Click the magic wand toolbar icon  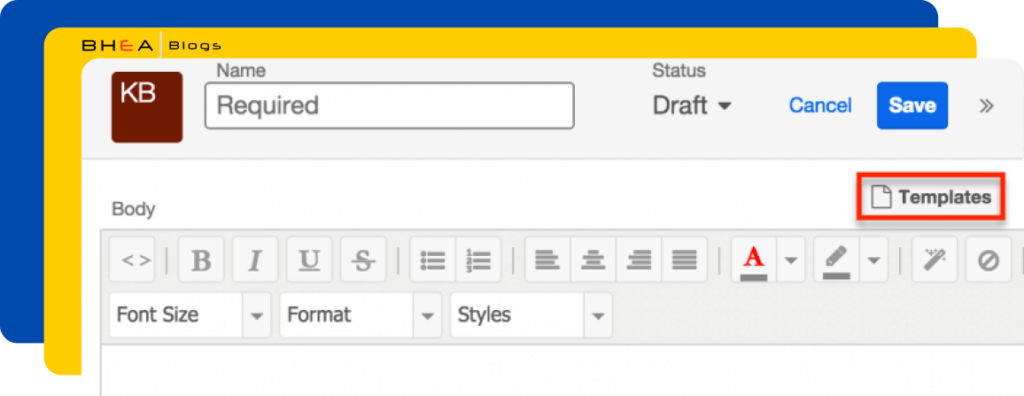pos(935,259)
